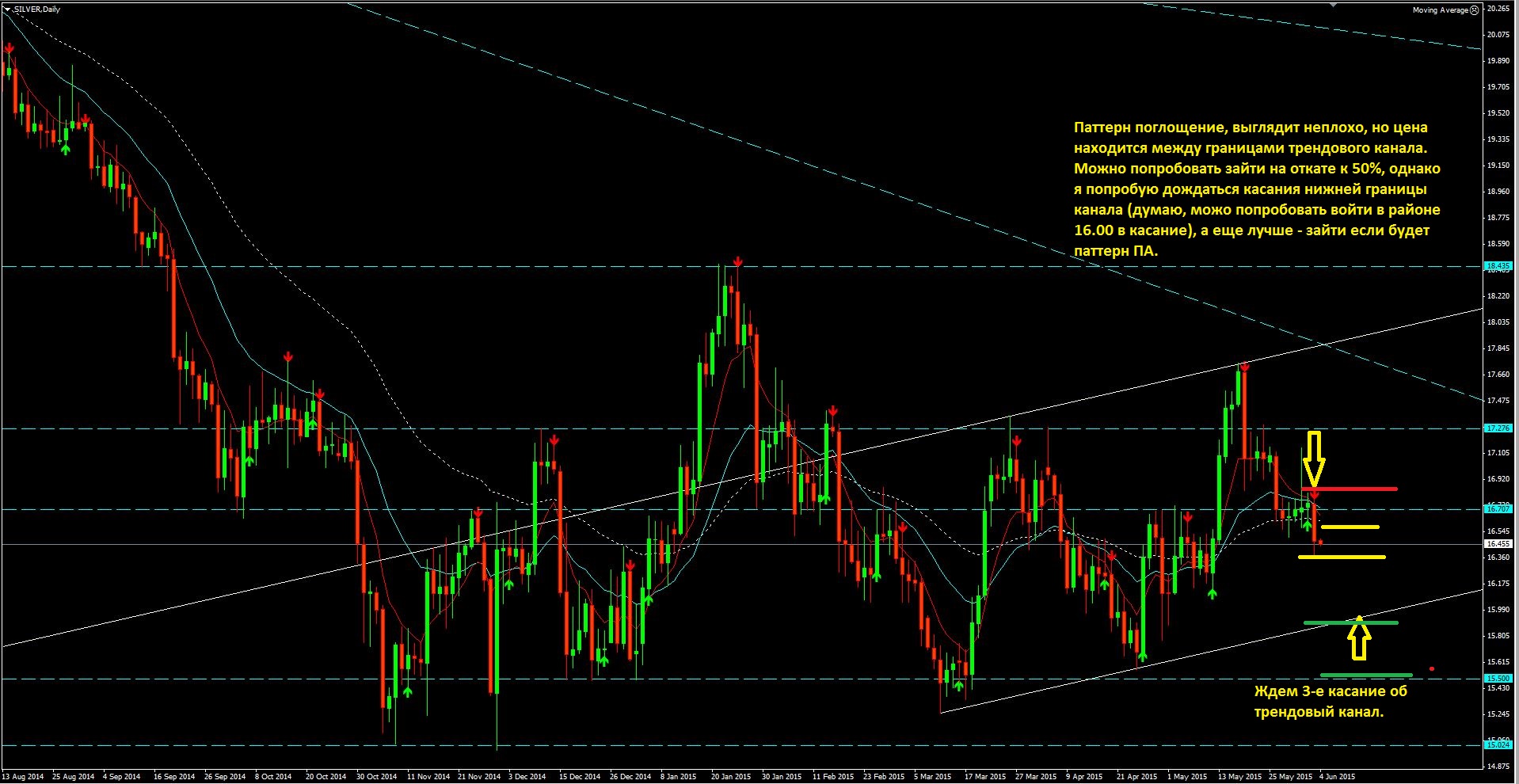Click the "4 Jun 2015" date label

coord(1337,777)
